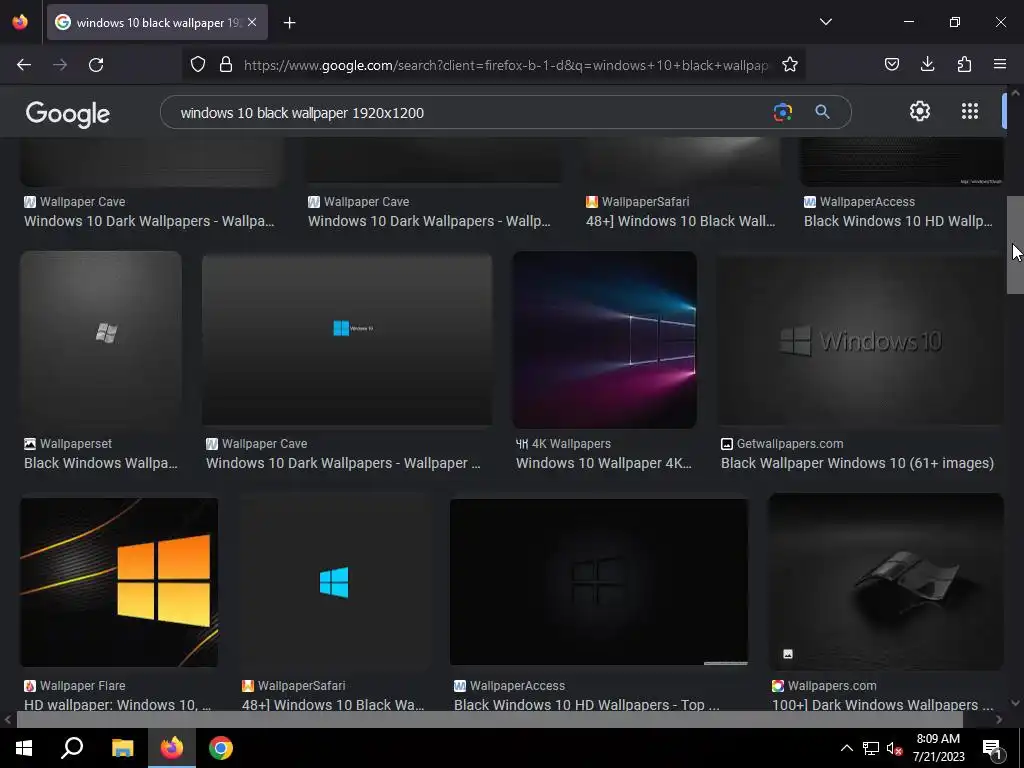Screen dimensions: 1024x768
Task: Open '100+] Dark Windows Wallpapers' link
Action: coord(882,705)
